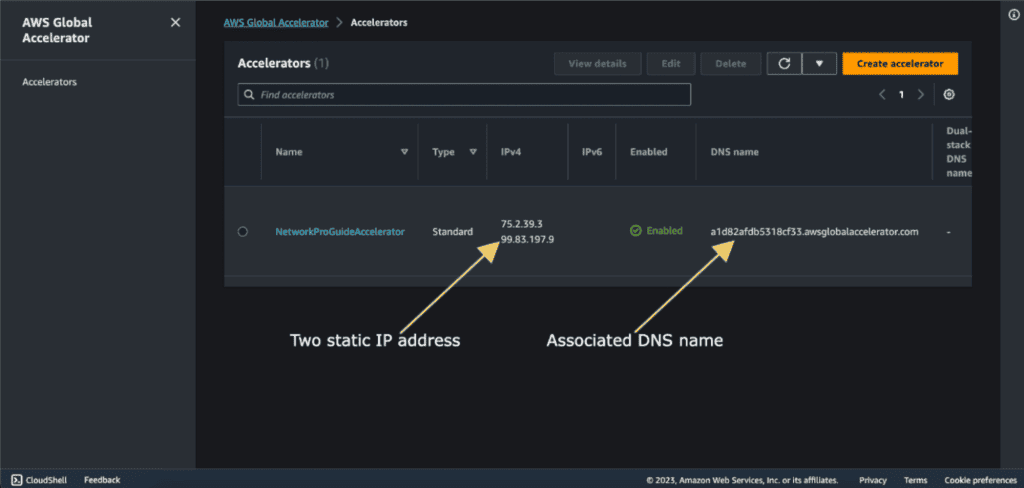Click Feedback in the footer
The image size is (1024, 488).
coord(102,480)
